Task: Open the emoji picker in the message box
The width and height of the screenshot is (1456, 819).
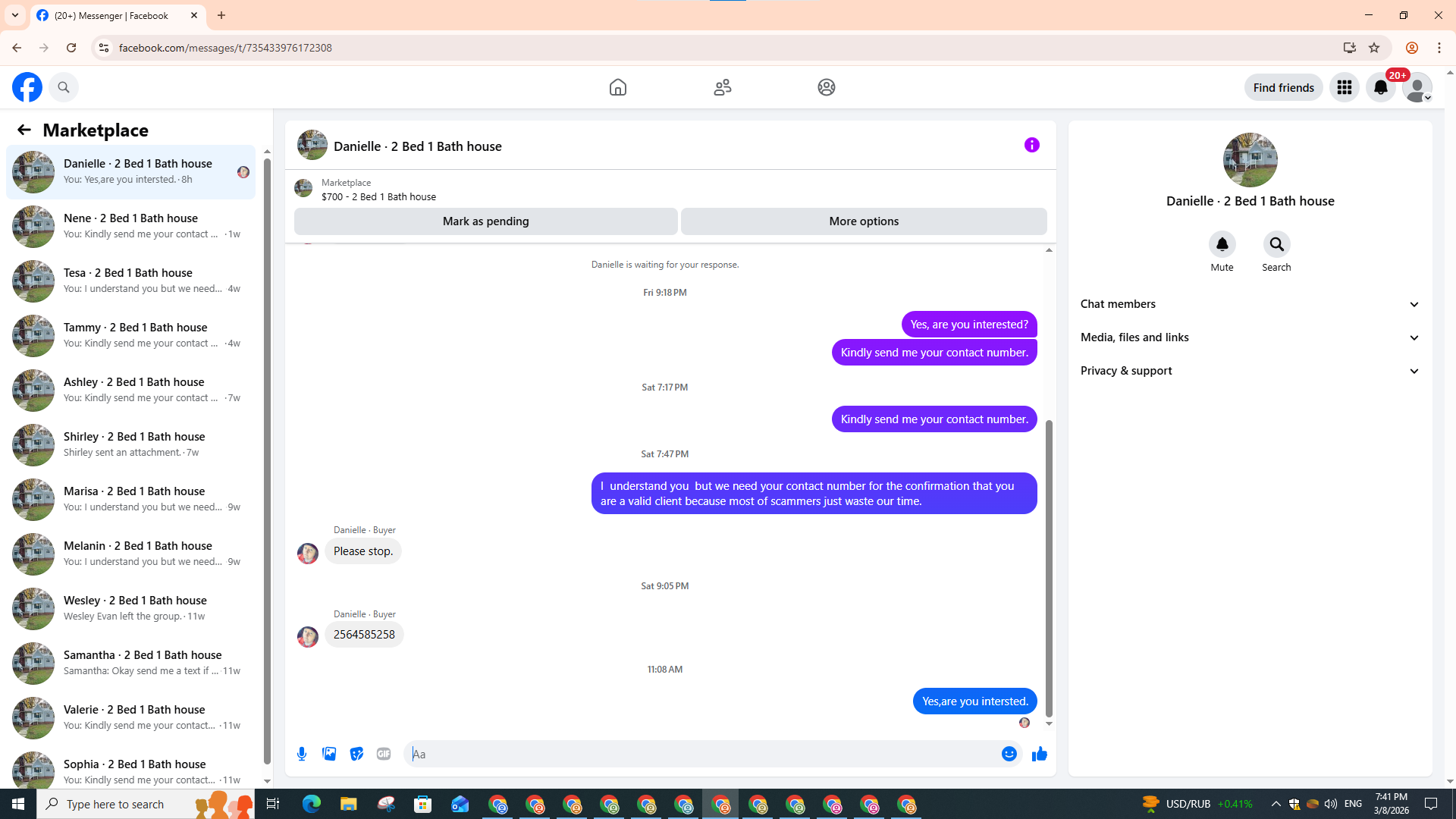Action: 1009,754
